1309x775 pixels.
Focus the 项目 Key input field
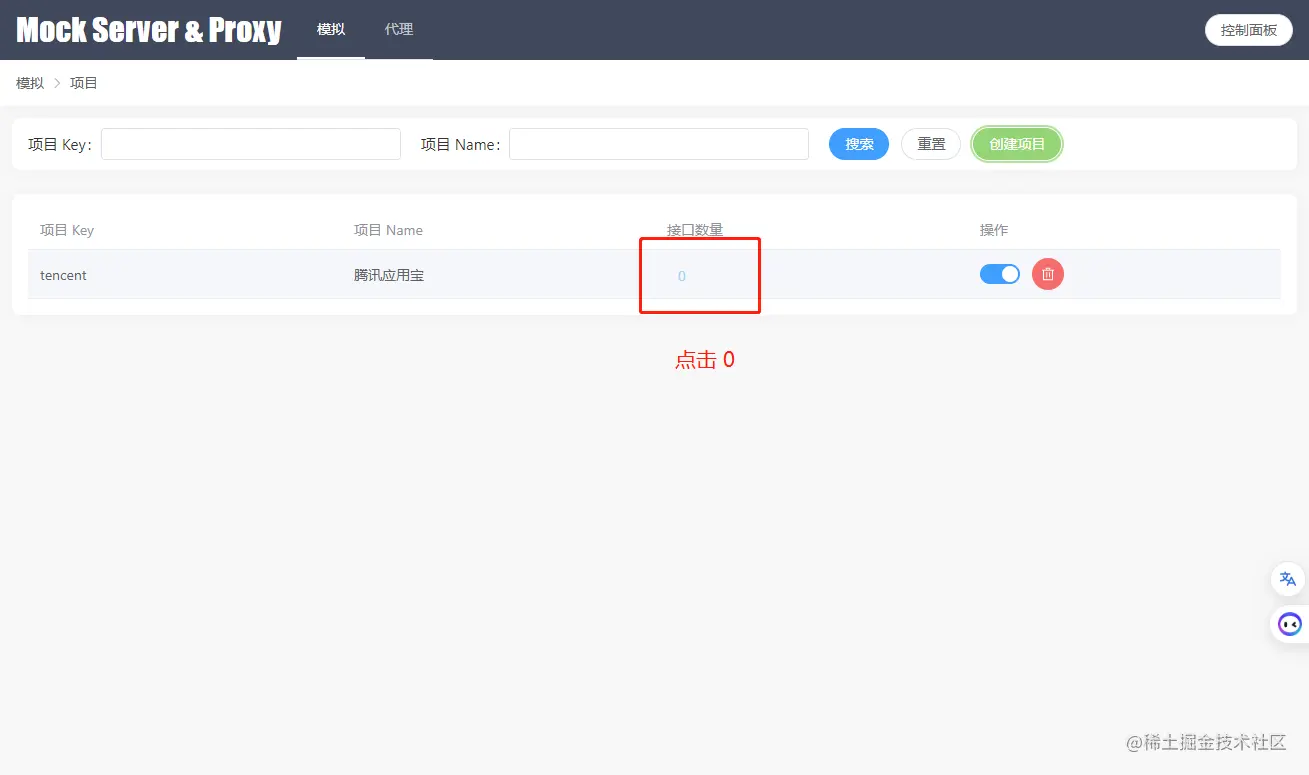click(x=251, y=144)
